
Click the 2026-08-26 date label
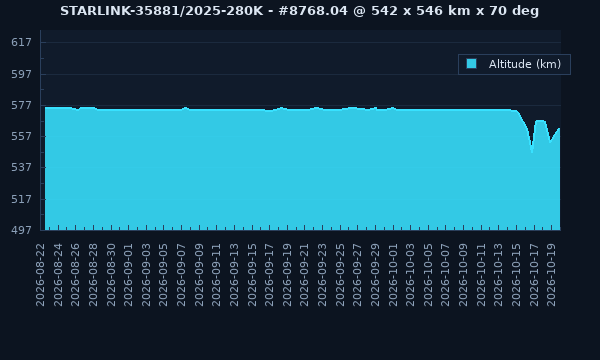(x=75, y=275)
